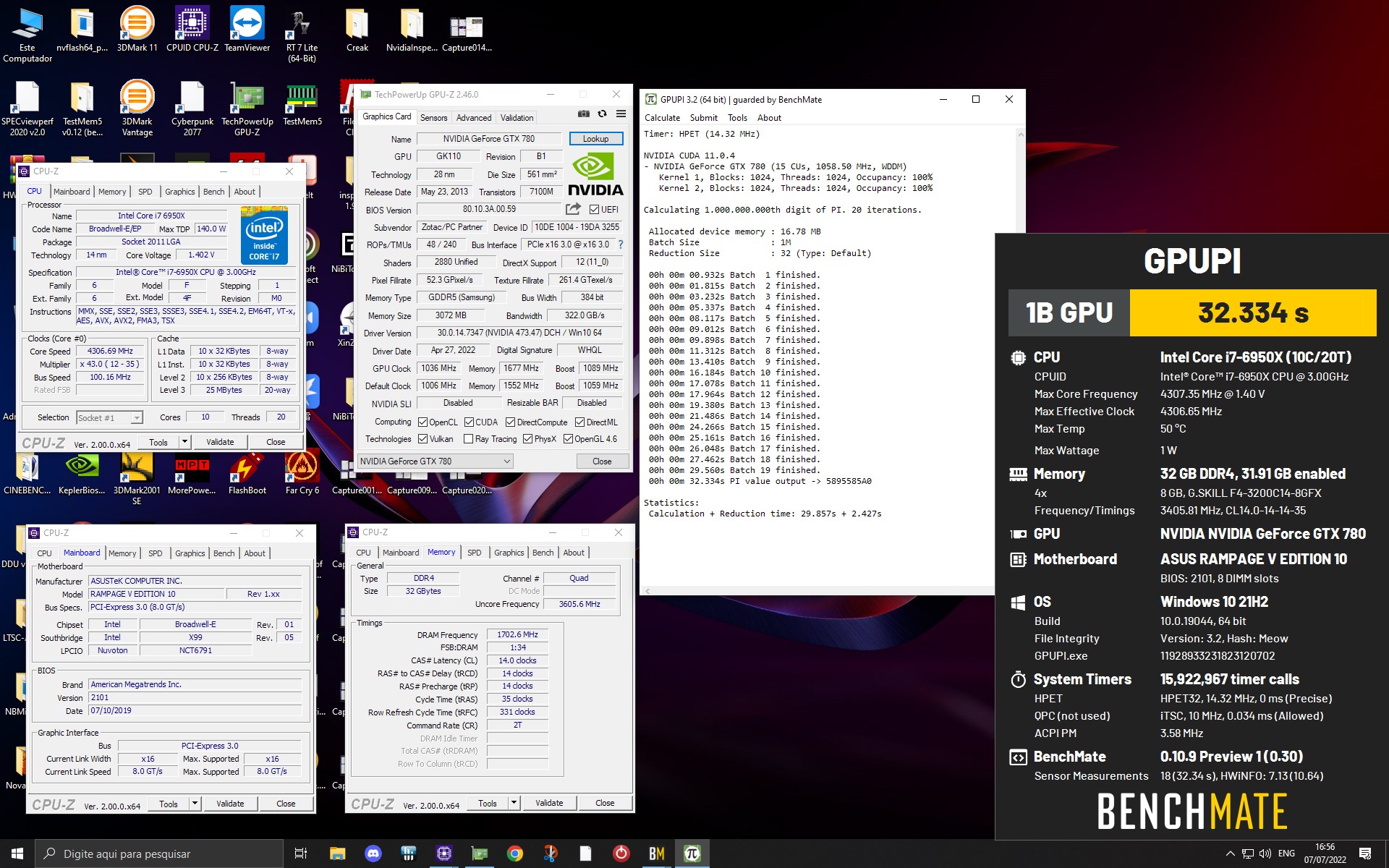Expand Tools dropdown arrow in Mainboard CPU-Z window
1389x868 pixels.
pos(195,804)
